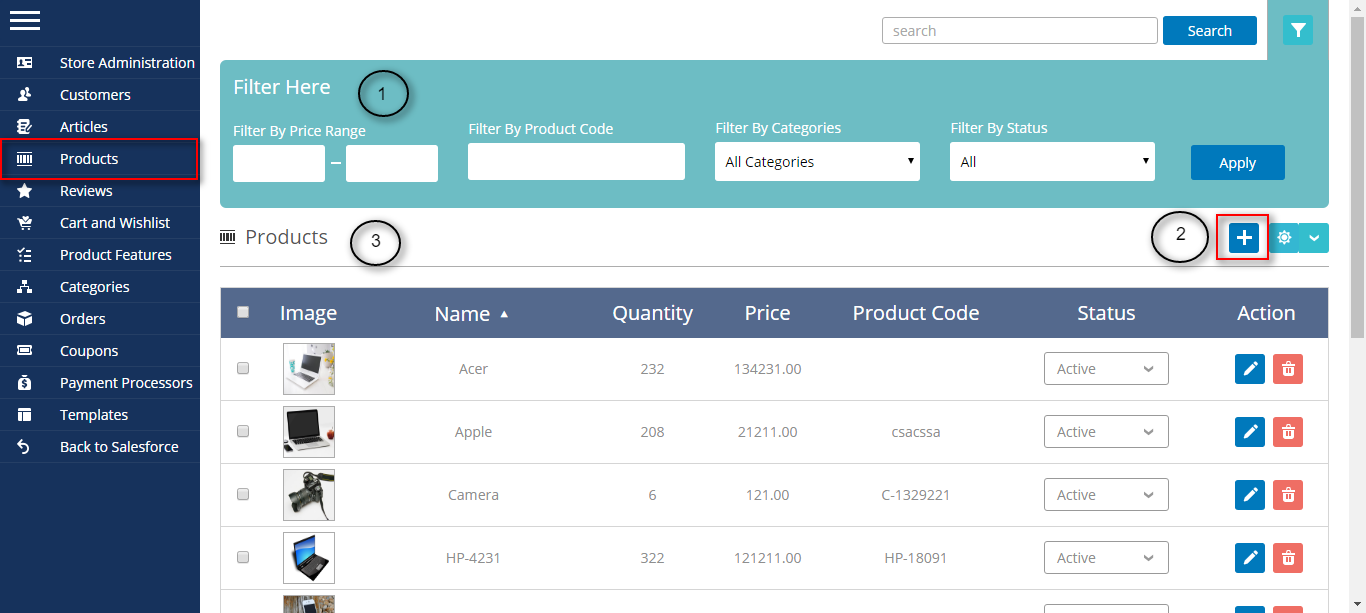Image resolution: width=1366 pixels, height=613 pixels.
Task: Click the filter funnel icon
Action: (x=1298, y=30)
